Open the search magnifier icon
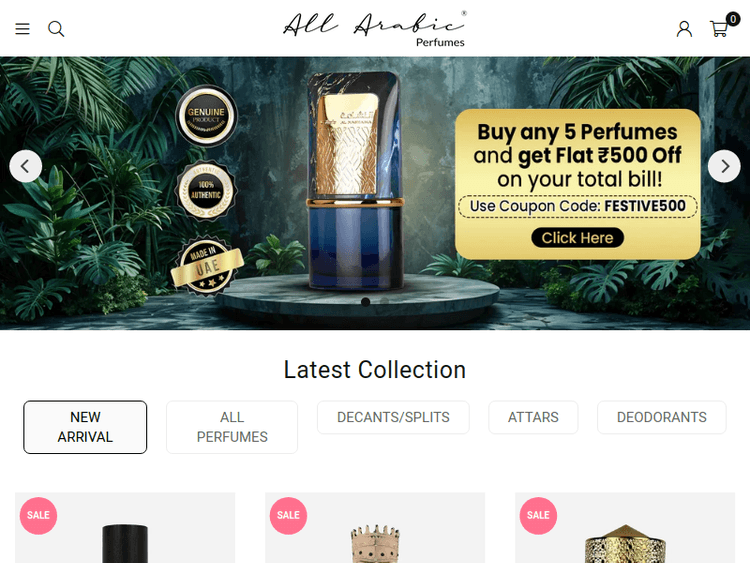The height and width of the screenshot is (563, 750). coord(56,29)
